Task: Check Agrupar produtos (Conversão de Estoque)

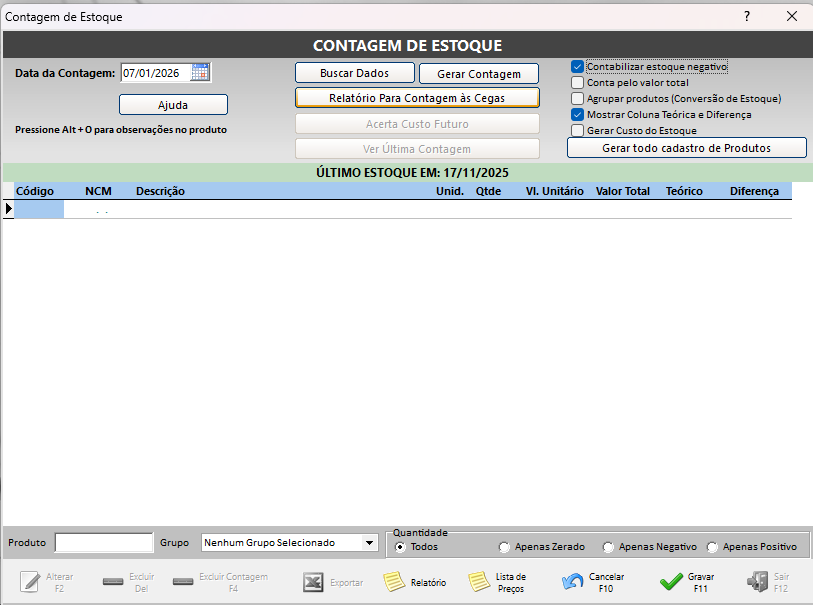Action: 577,99
